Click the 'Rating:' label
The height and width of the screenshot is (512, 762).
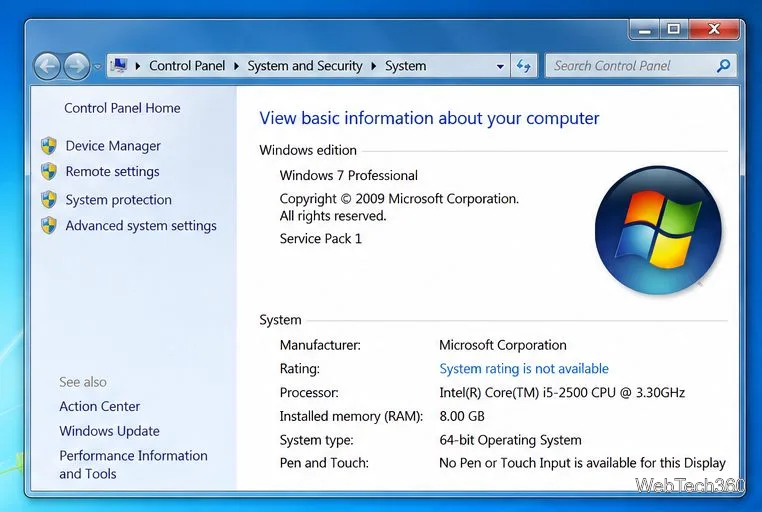(x=299, y=369)
